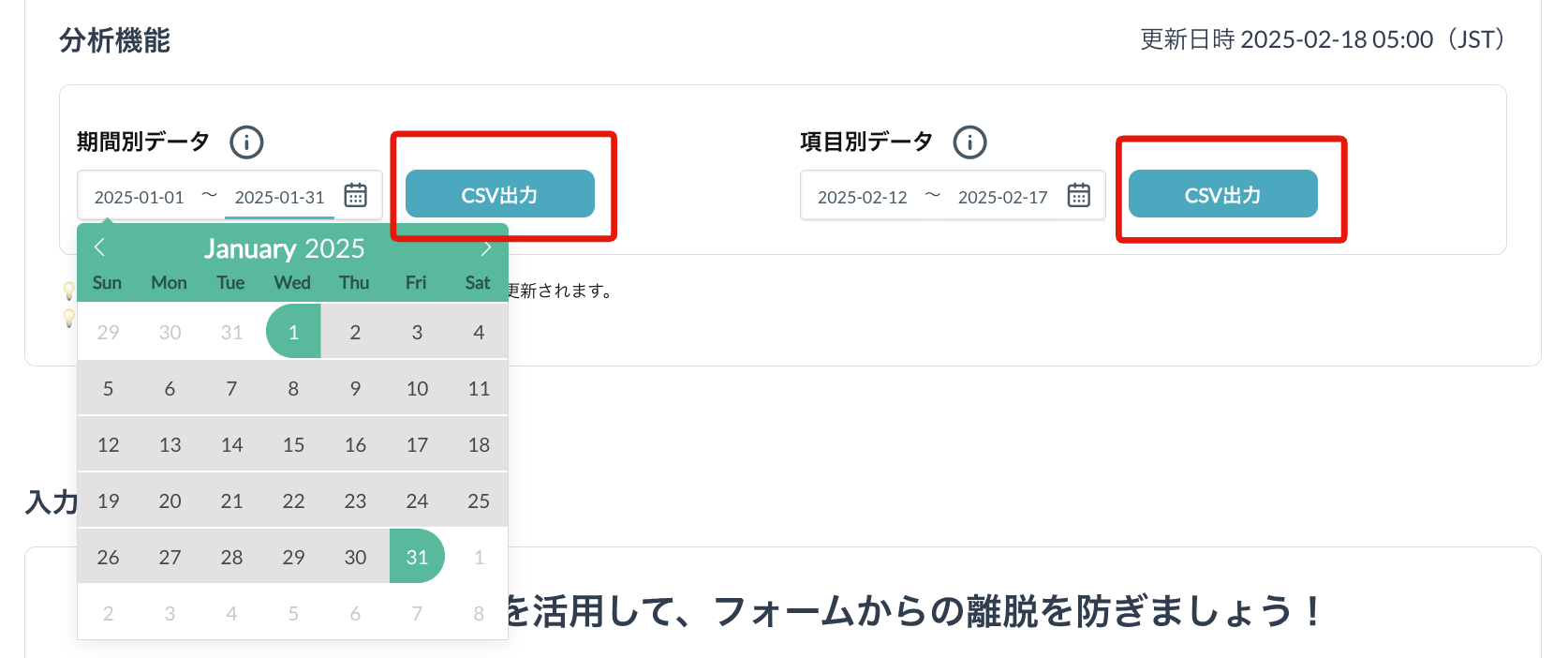Choose January 10 in the date picker
The height and width of the screenshot is (658, 1568).
pos(417,388)
